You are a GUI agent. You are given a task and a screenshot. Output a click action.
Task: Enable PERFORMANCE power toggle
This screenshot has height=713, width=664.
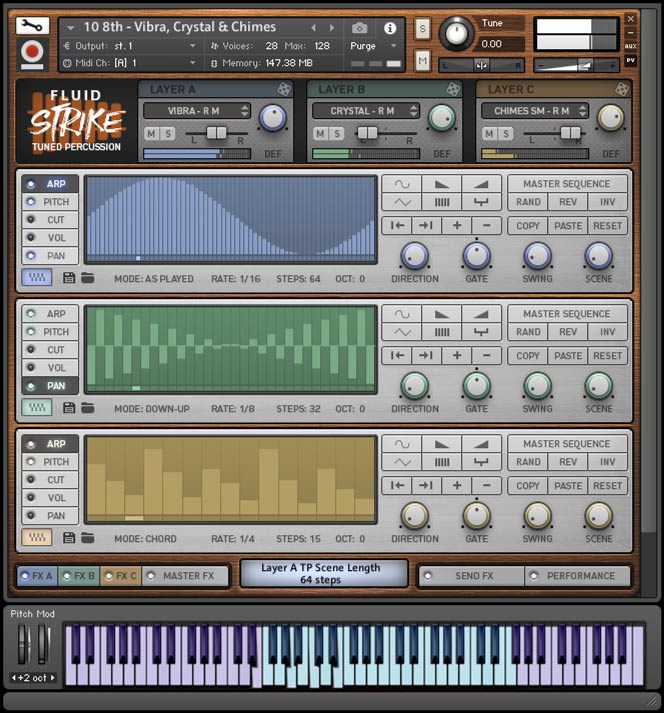(534, 576)
